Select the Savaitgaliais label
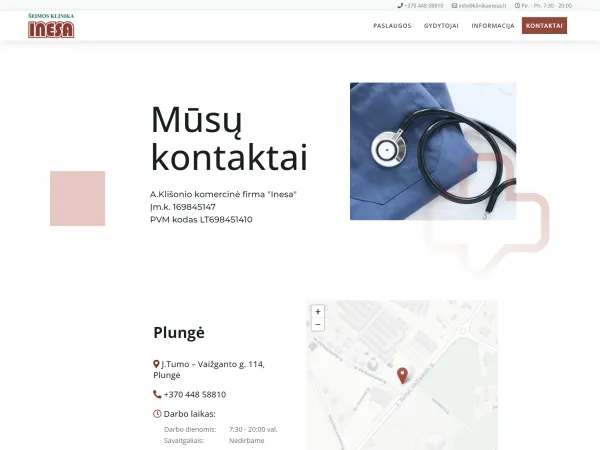The height and width of the screenshot is (450, 600). [184, 440]
